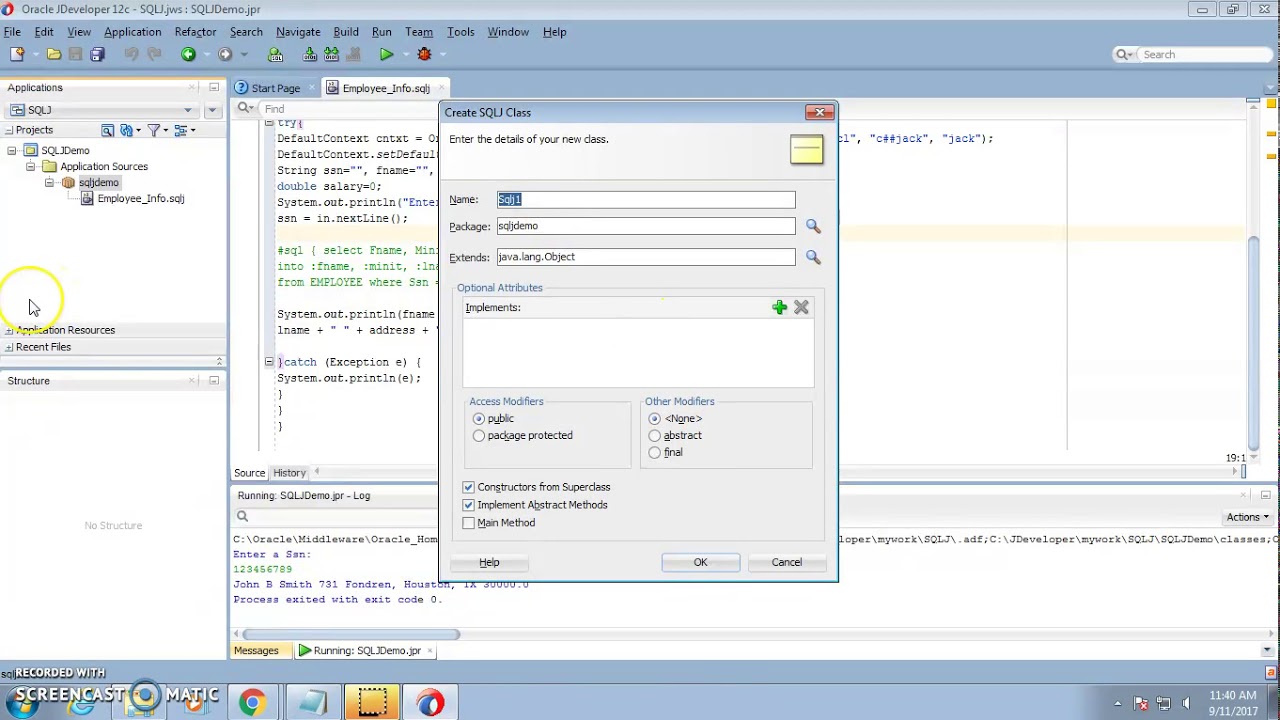The height and width of the screenshot is (720, 1280).
Task: Click the green Run toolbar icon
Action: coord(386,54)
